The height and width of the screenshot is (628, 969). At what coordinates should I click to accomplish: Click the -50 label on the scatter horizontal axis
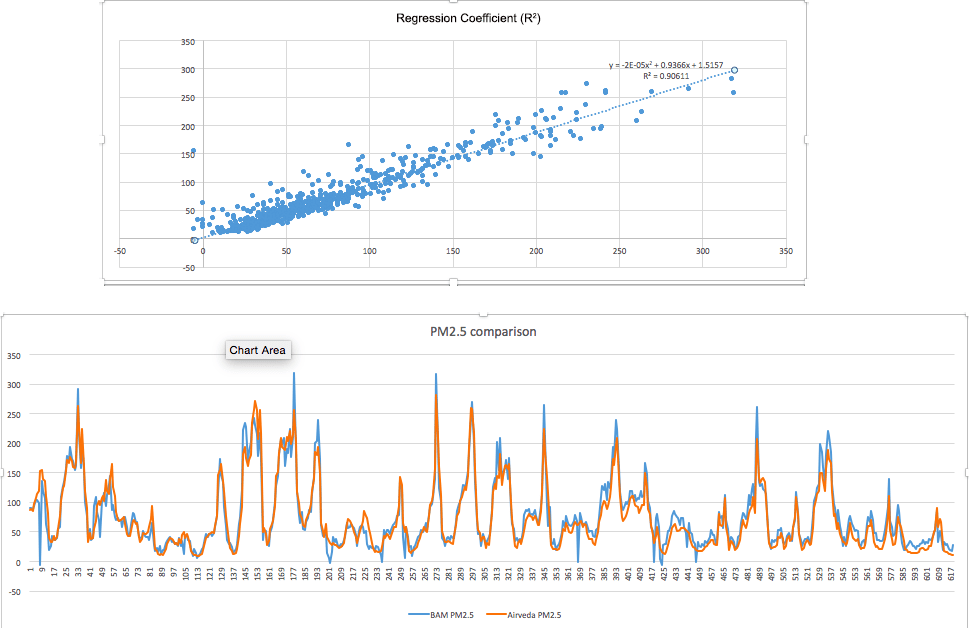(119, 251)
